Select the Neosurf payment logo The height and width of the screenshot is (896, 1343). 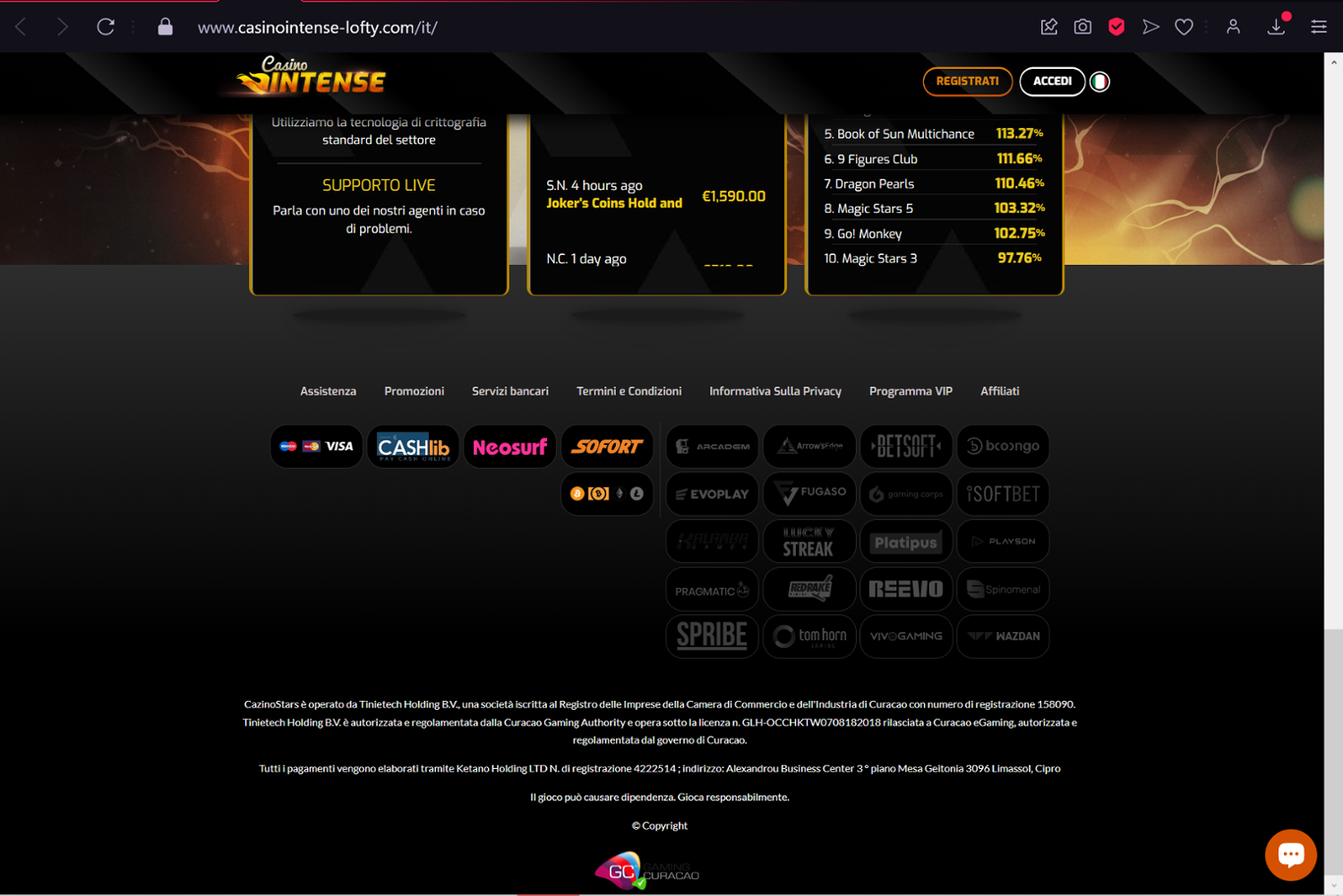[509, 447]
